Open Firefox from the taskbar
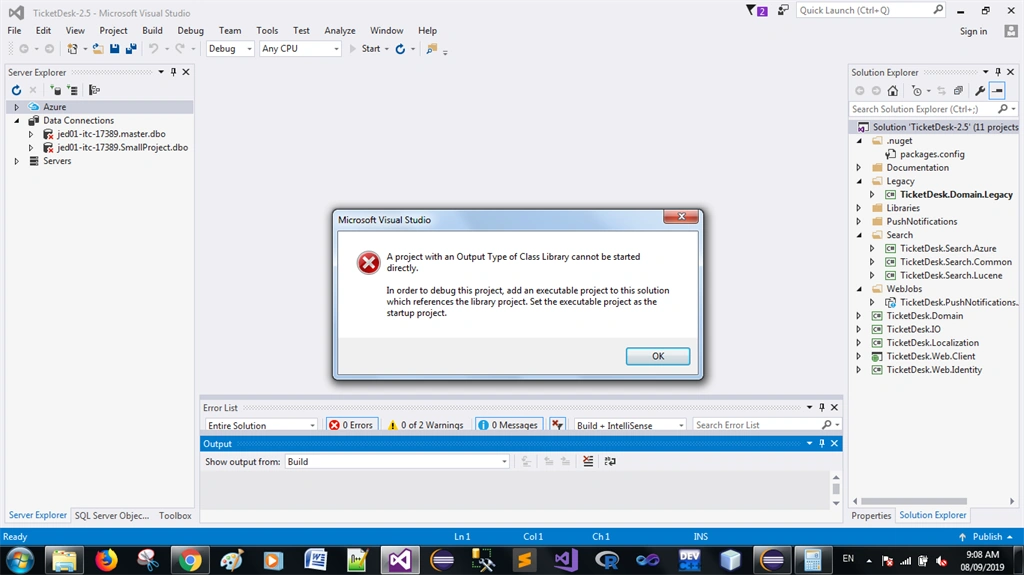This screenshot has width=1024, height=575. point(106,560)
